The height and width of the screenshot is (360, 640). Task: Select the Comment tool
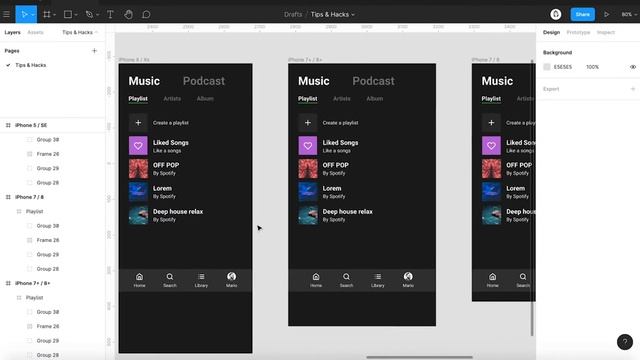[x=146, y=14]
